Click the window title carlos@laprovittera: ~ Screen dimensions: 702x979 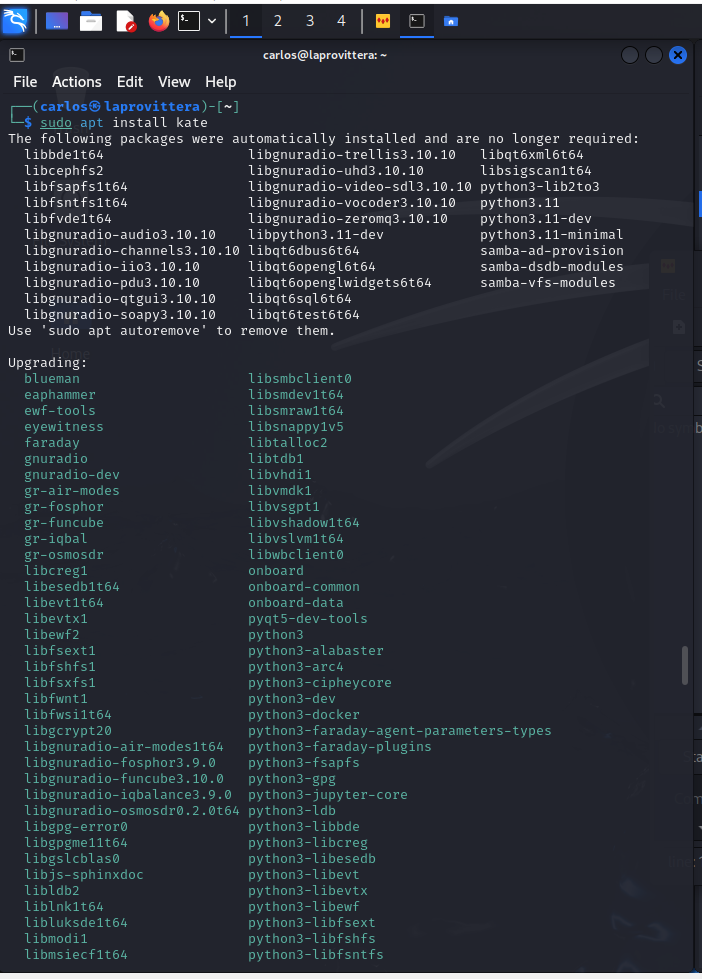[325, 55]
